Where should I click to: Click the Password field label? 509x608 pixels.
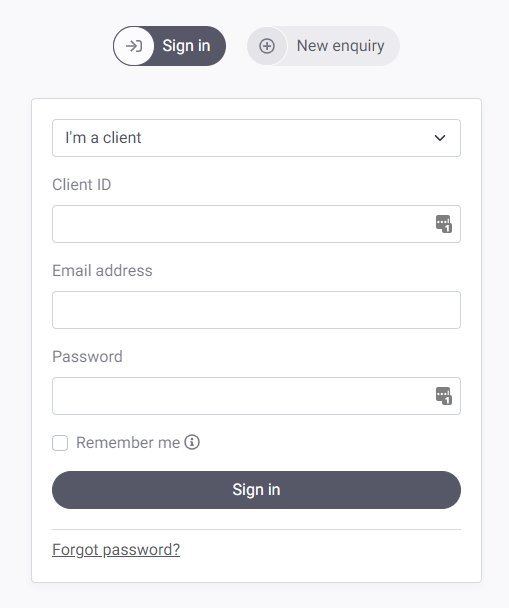pyautogui.click(x=87, y=357)
